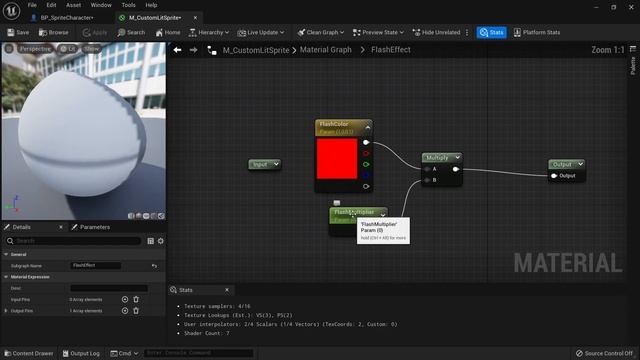Switch to the Parameters tab
Image resolution: width=640 pixels, height=360 pixels.
91,227
